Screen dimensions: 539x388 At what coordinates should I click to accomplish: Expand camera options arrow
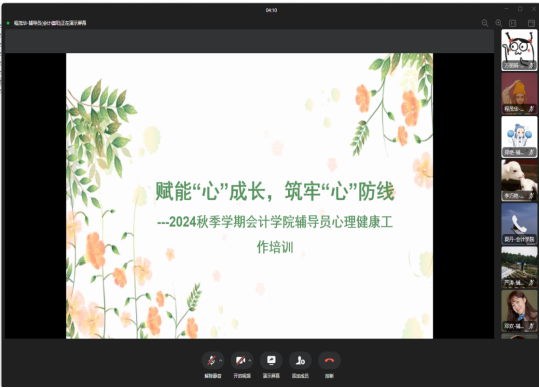[250, 361]
